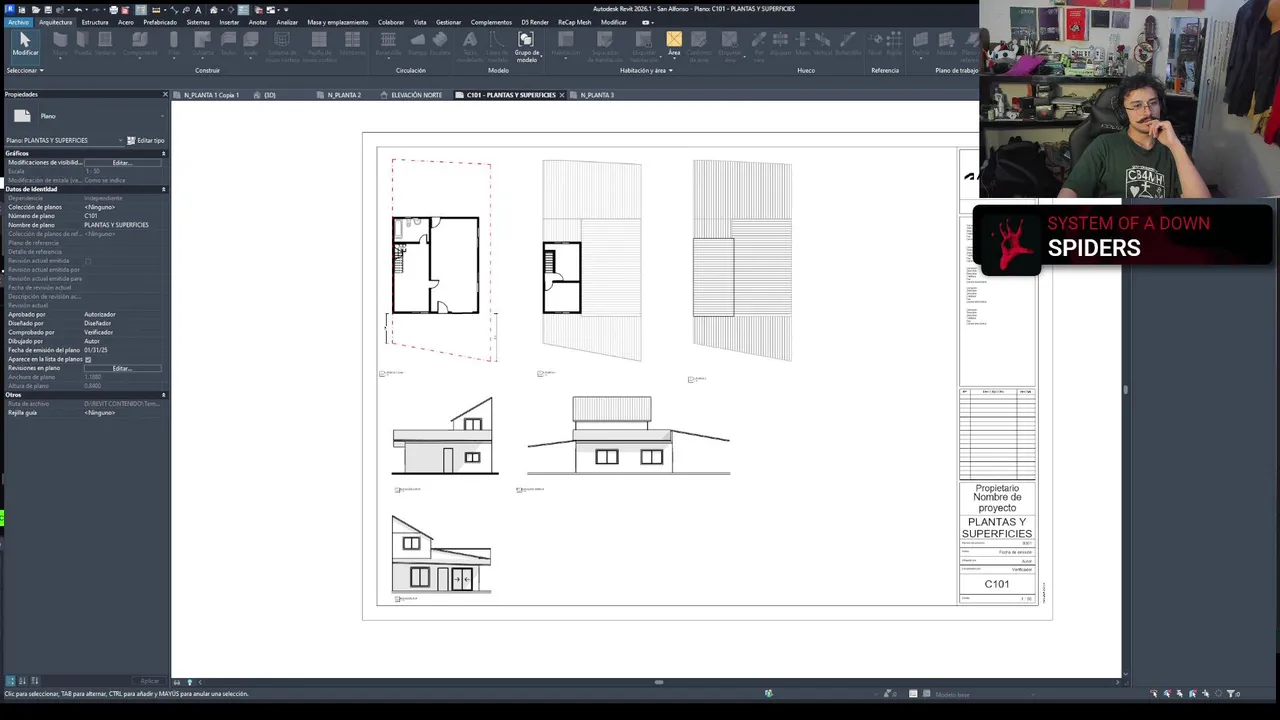The width and height of the screenshot is (1280, 720).
Task: Pick the Componente tool in ribbon
Action: click(x=140, y=44)
